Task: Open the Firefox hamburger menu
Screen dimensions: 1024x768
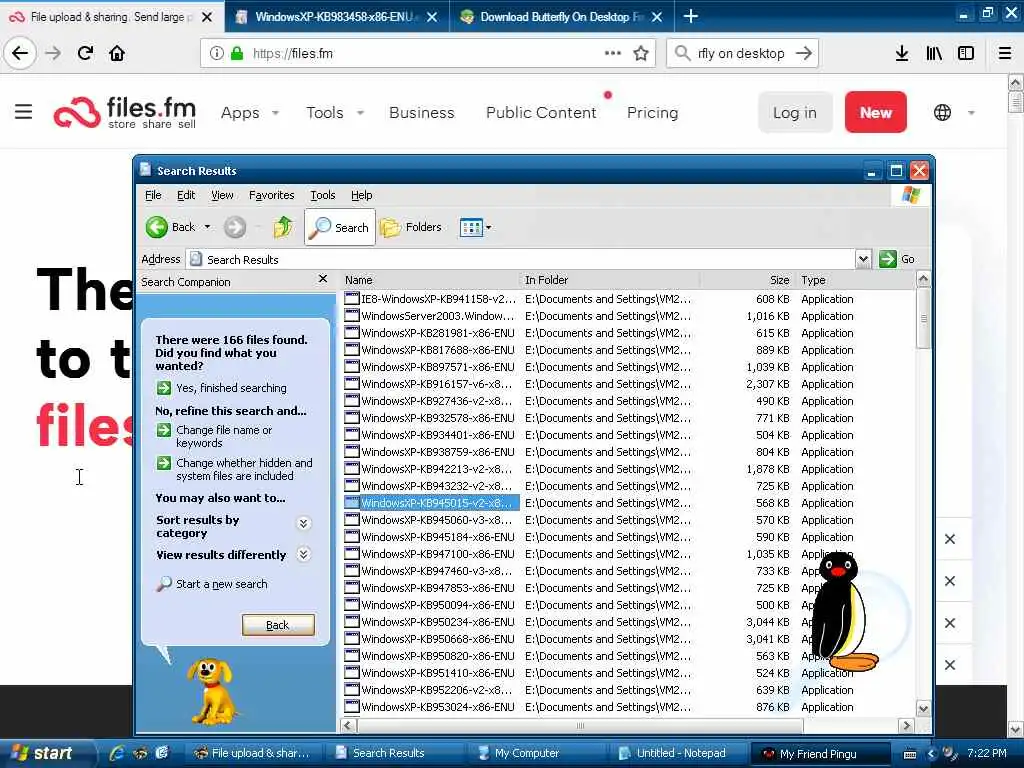Action: tap(1005, 54)
